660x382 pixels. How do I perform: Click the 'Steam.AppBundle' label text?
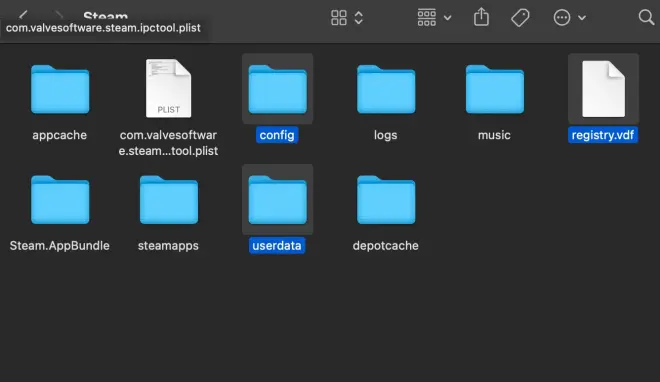[x=59, y=246]
